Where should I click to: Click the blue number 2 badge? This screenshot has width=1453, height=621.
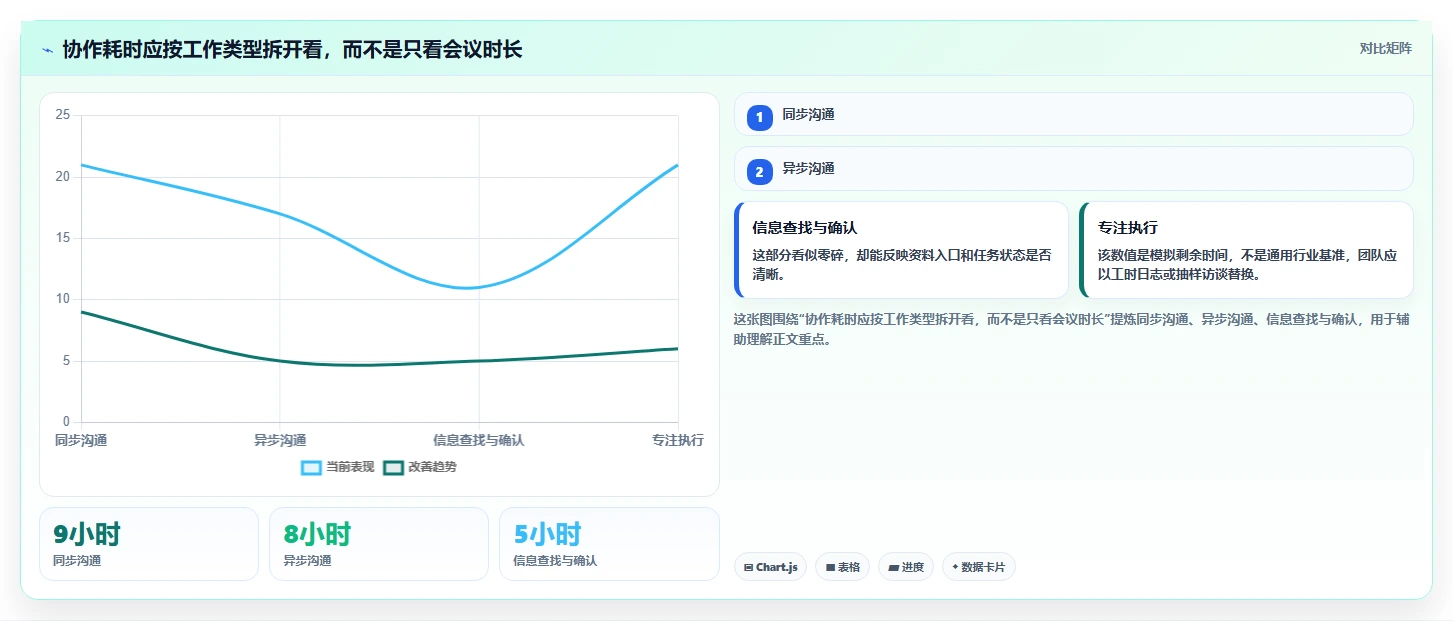759,172
